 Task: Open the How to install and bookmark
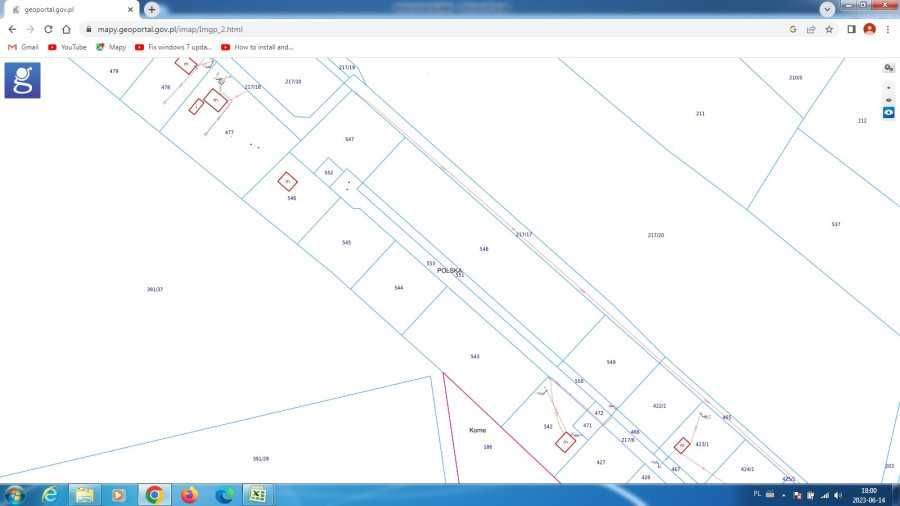(257, 47)
